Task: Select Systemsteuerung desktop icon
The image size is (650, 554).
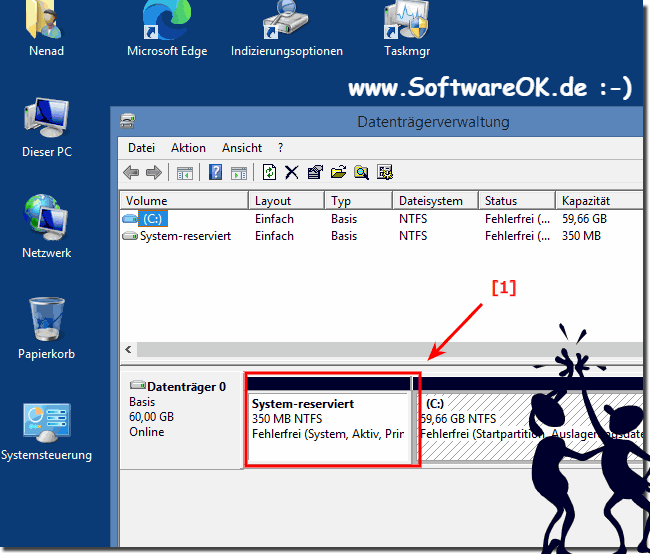Action: coord(46,432)
